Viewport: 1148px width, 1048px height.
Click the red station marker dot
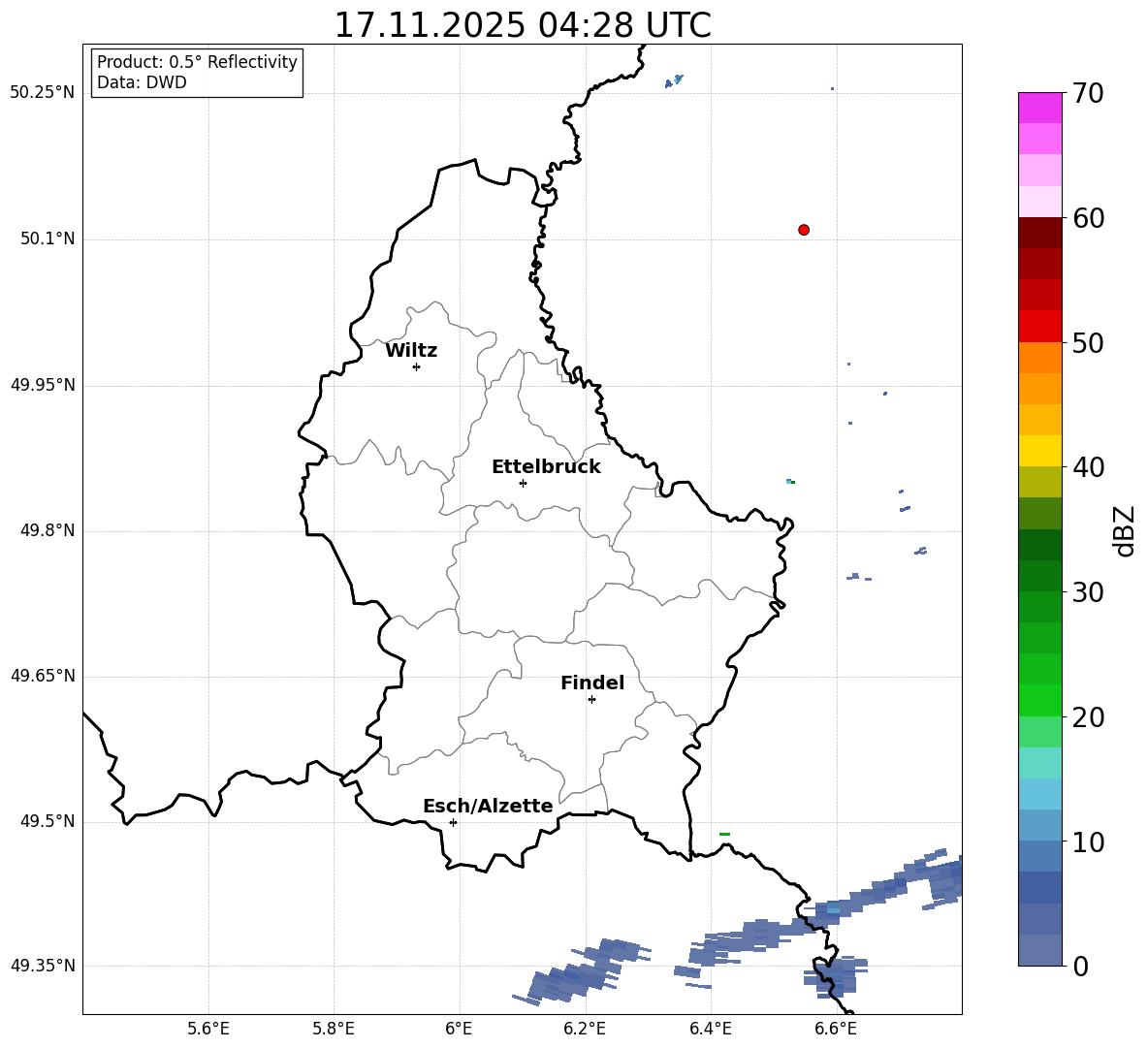804,230
